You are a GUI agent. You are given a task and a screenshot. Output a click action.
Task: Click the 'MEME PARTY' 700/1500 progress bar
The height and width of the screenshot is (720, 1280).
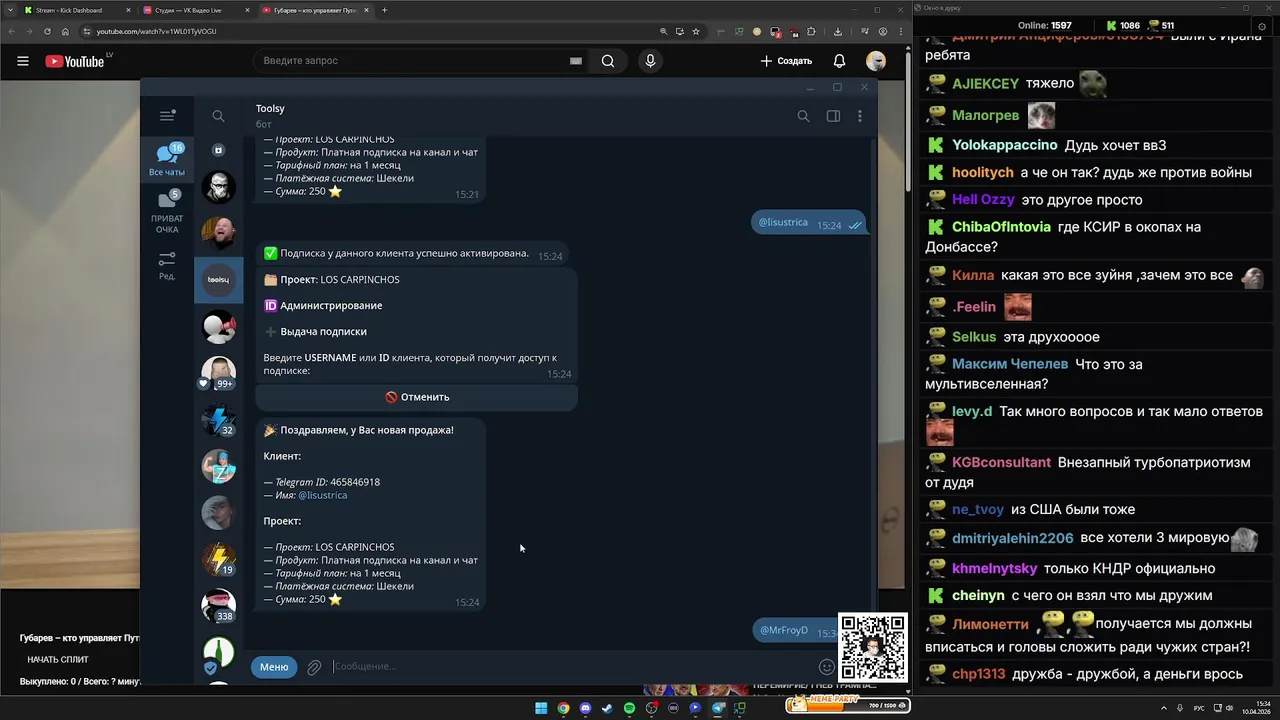(848, 705)
